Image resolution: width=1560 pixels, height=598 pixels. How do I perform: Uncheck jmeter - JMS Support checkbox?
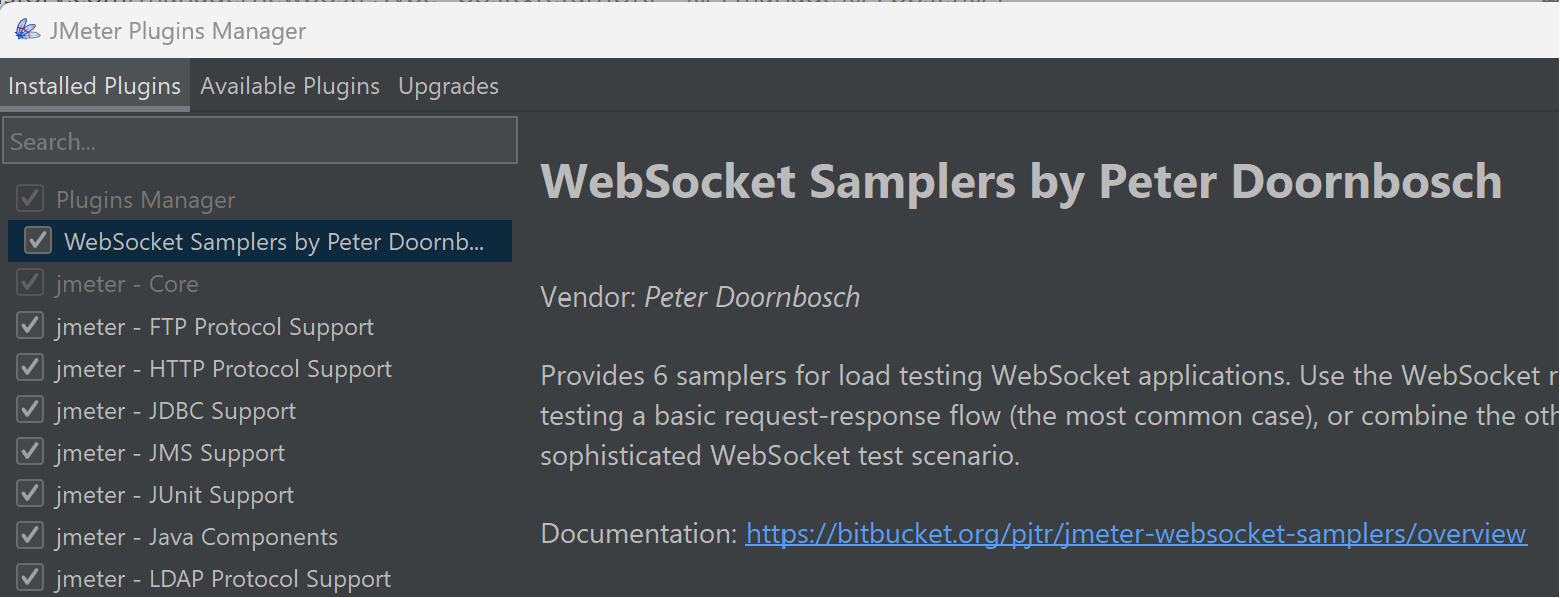[30, 452]
